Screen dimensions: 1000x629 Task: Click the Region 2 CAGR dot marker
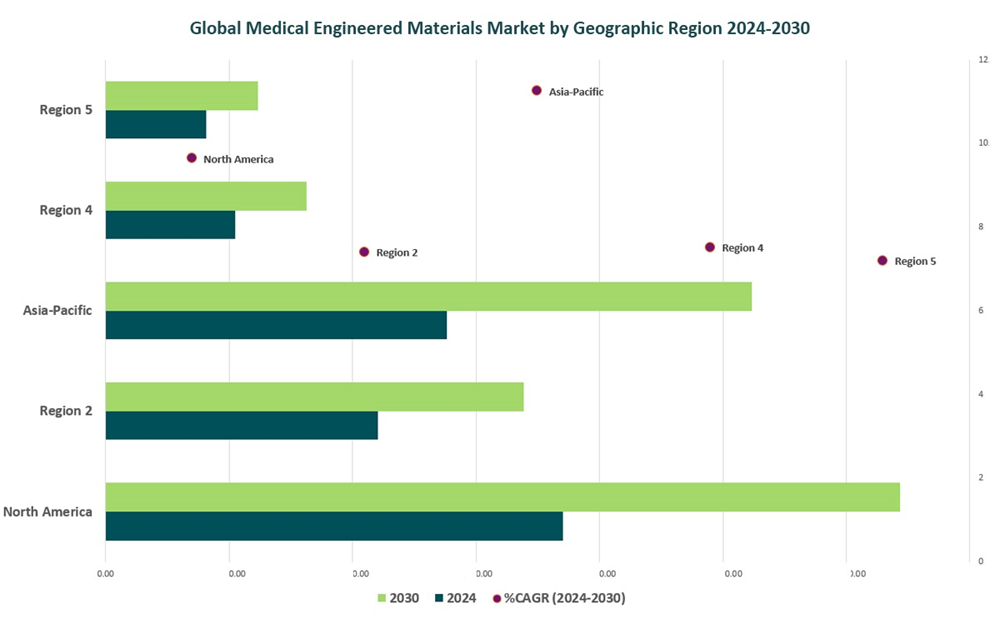click(x=364, y=252)
